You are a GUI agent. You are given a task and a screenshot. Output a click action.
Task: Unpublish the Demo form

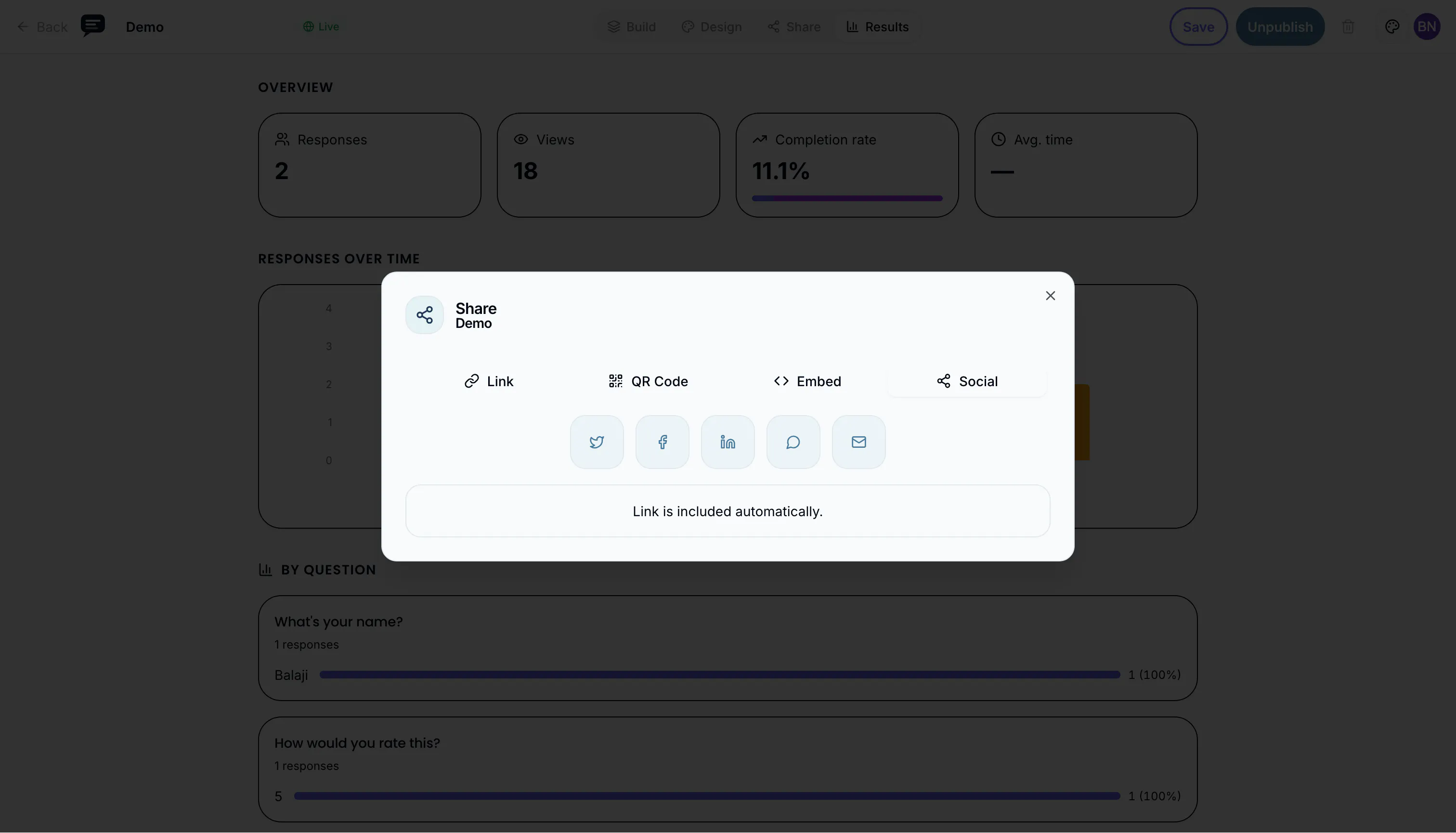coord(1280,27)
